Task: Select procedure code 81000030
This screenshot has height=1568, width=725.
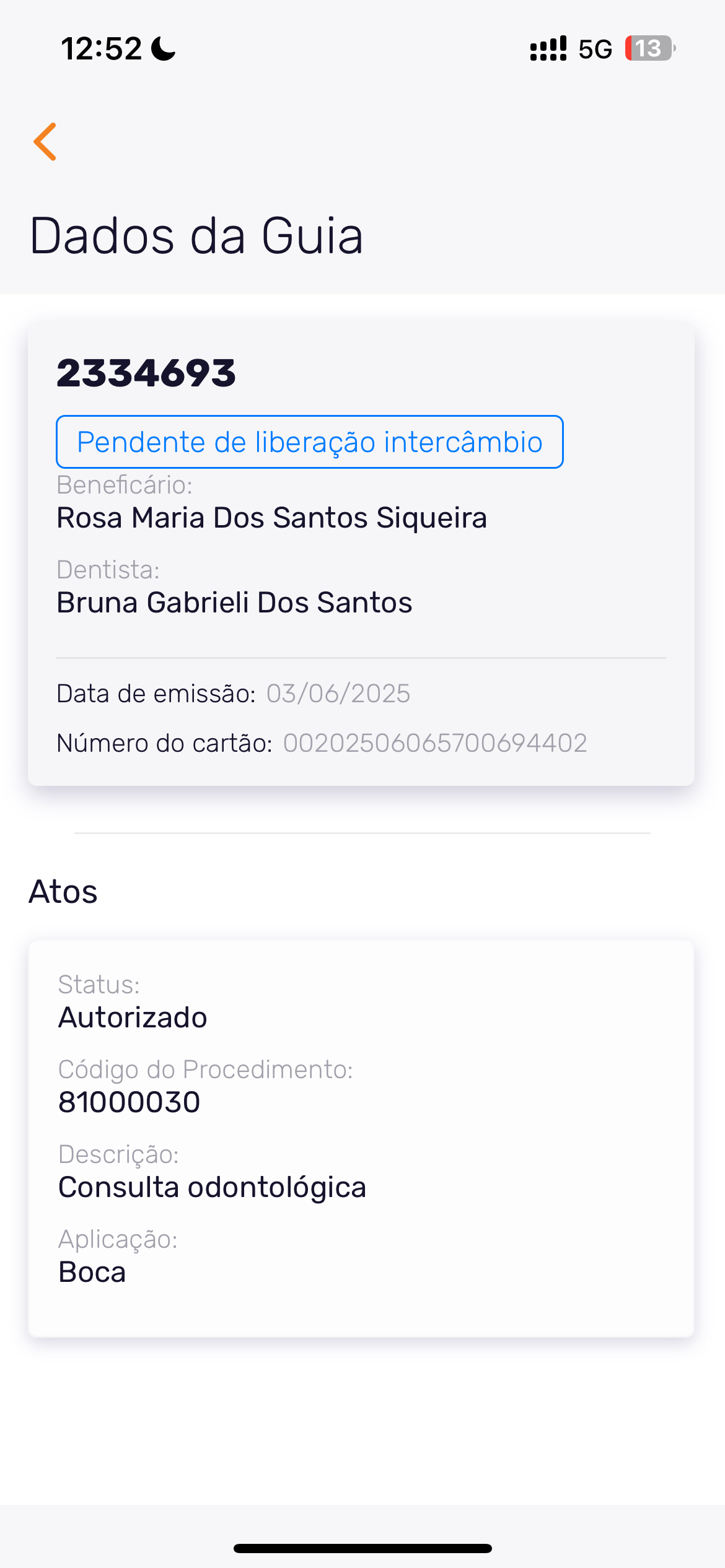Action: click(129, 1102)
